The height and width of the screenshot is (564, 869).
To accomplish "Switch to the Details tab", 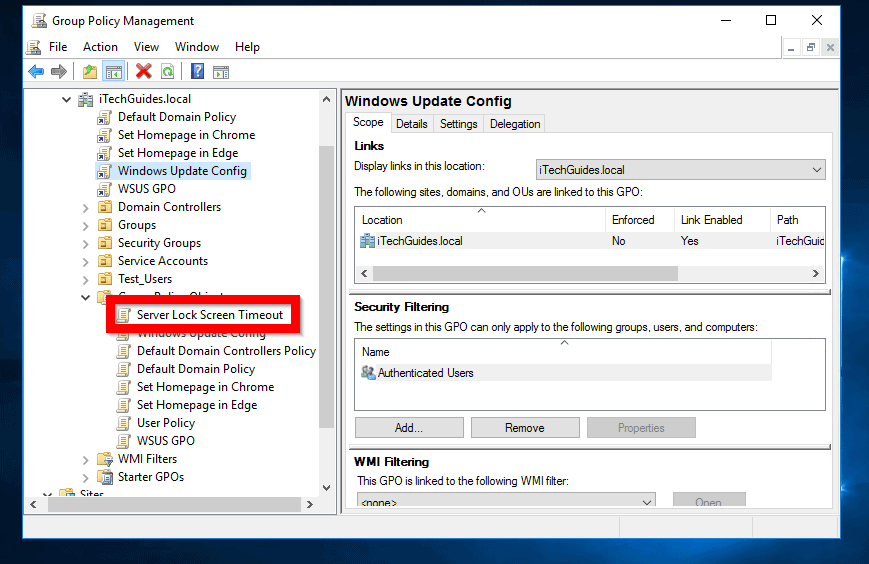I will (412, 124).
